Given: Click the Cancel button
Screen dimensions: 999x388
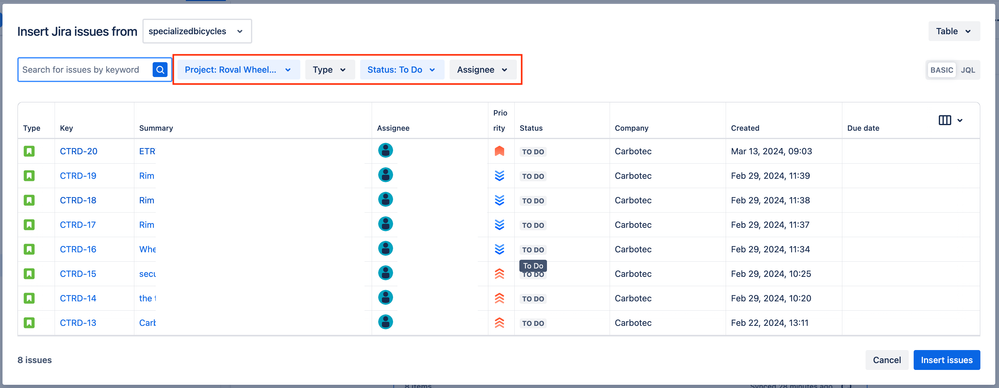Looking at the screenshot, I should tap(886, 360).
